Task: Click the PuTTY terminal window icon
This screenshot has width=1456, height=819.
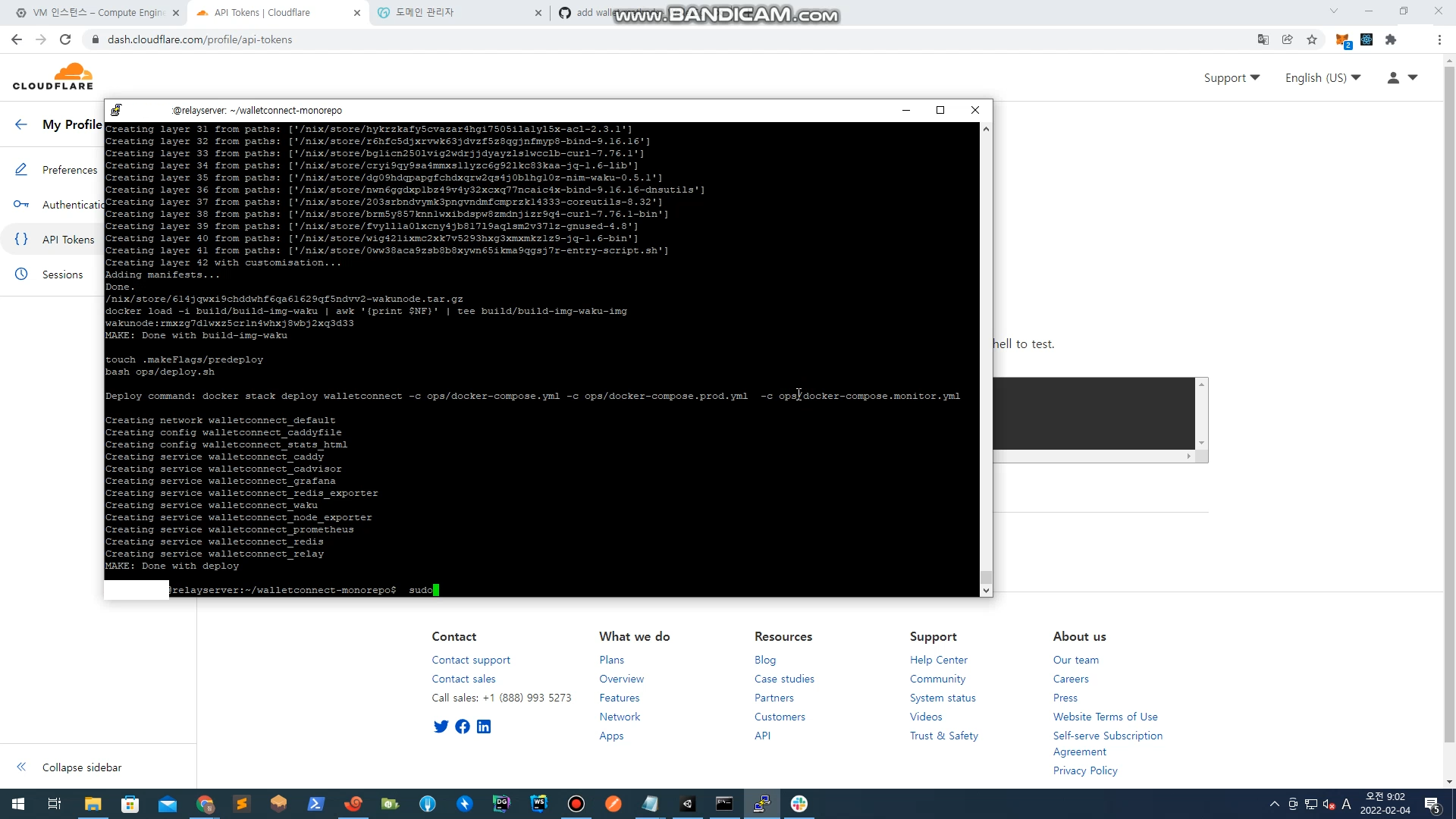Action: pos(116,110)
